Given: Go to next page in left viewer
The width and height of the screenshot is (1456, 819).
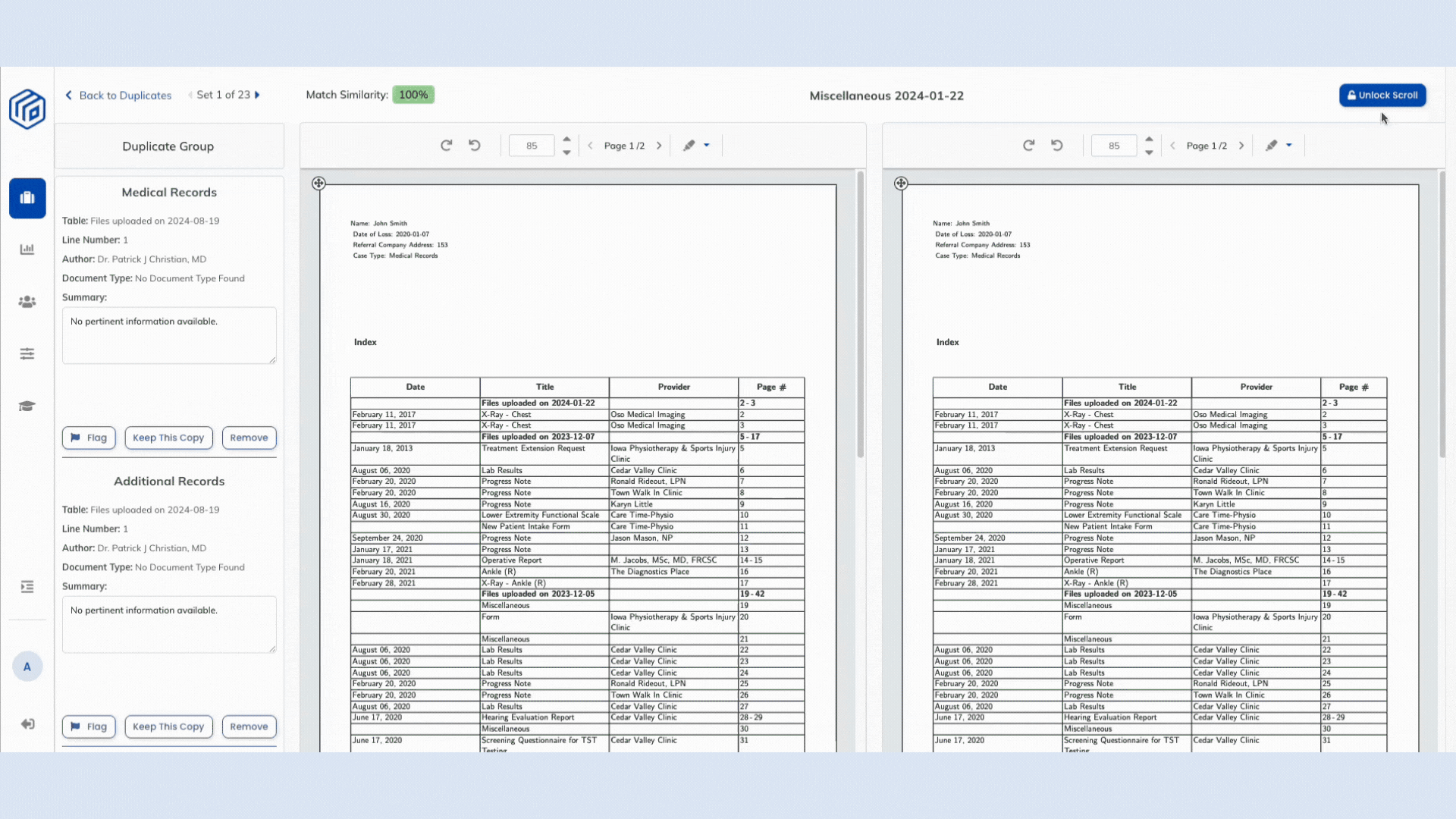Looking at the screenshot, I should [659, 146].
